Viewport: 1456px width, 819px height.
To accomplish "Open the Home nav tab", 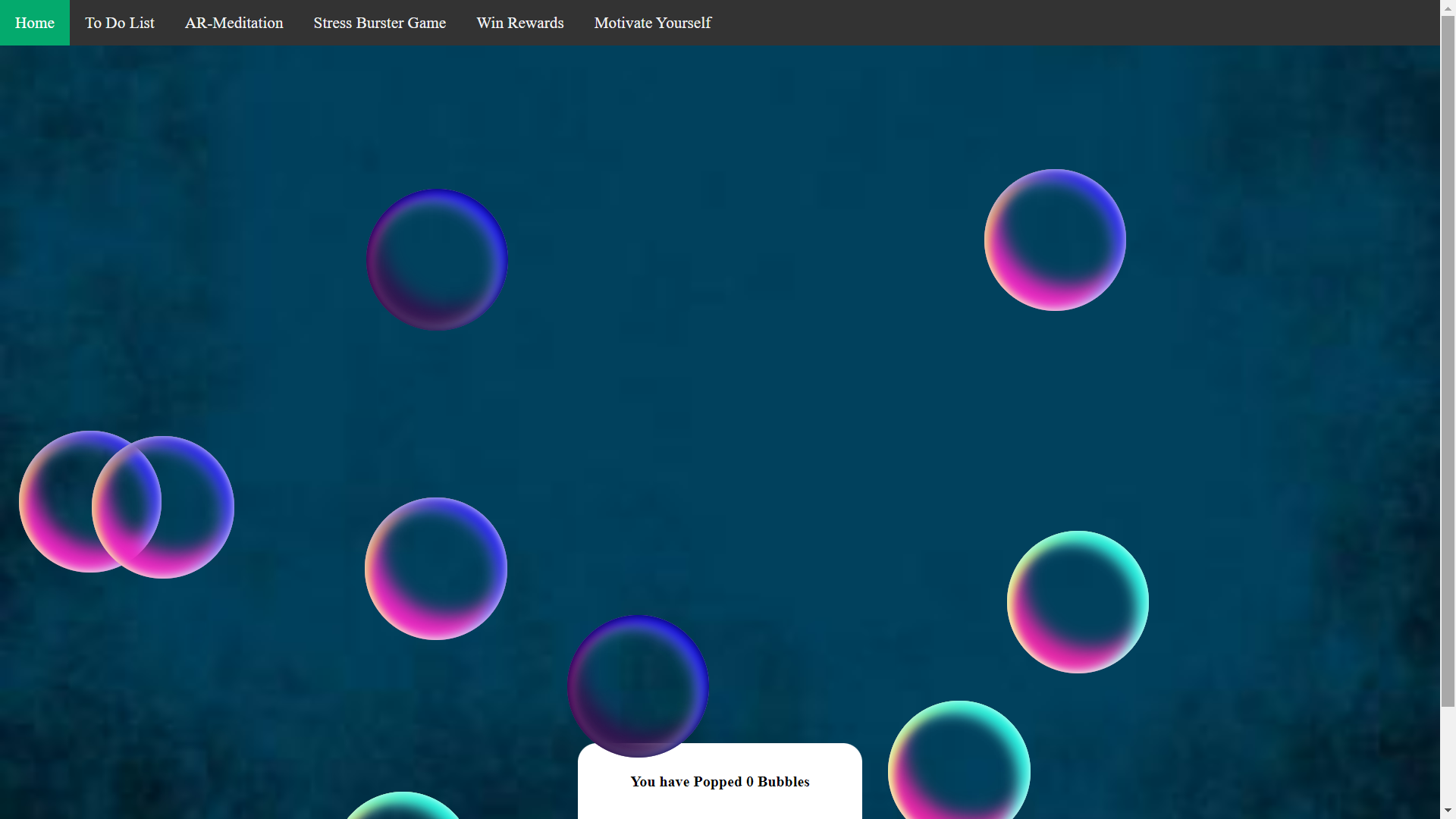I will click(35, 23).
